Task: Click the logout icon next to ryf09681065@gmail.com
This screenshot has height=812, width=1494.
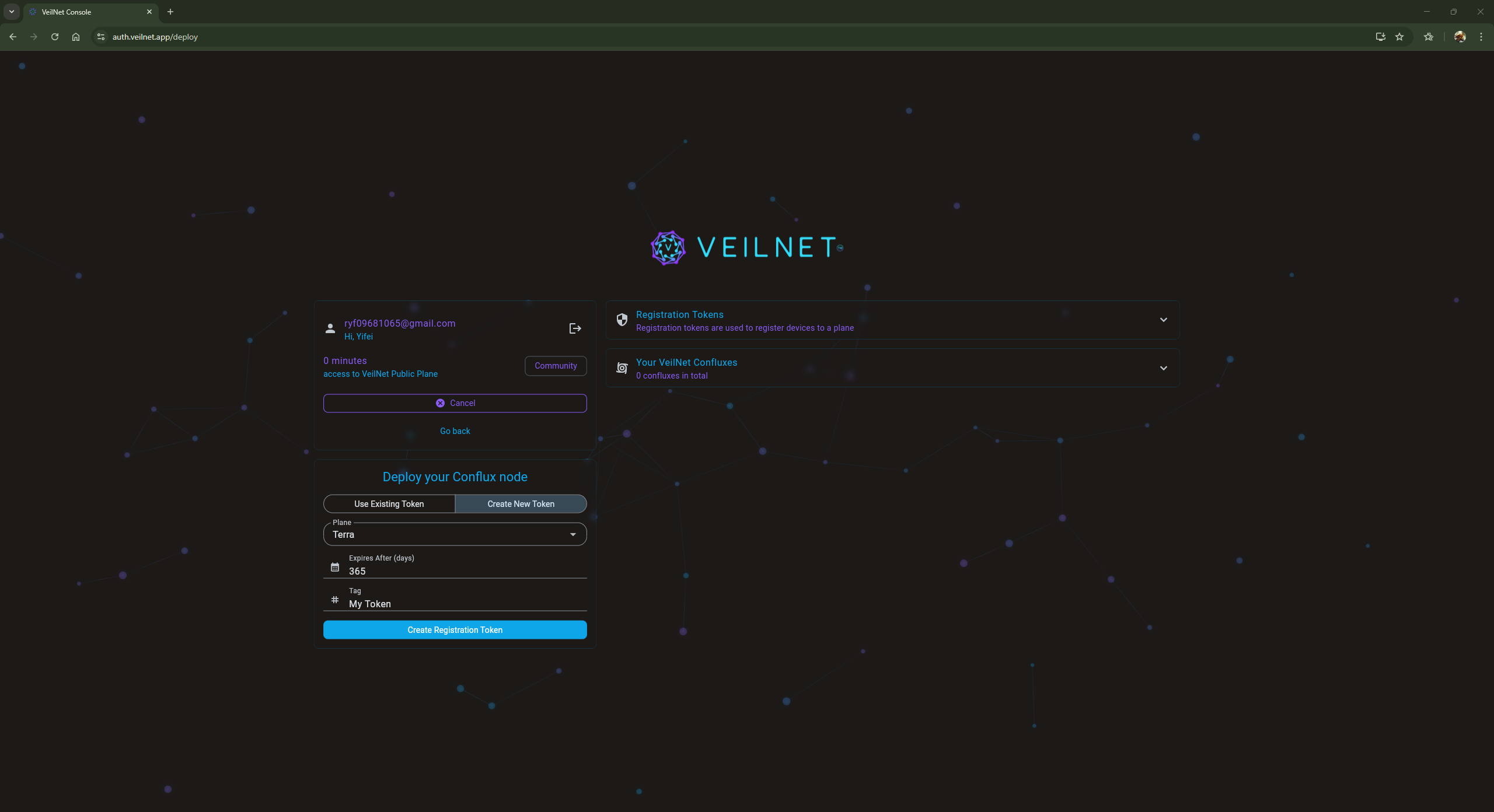Action: coord(574,328)
